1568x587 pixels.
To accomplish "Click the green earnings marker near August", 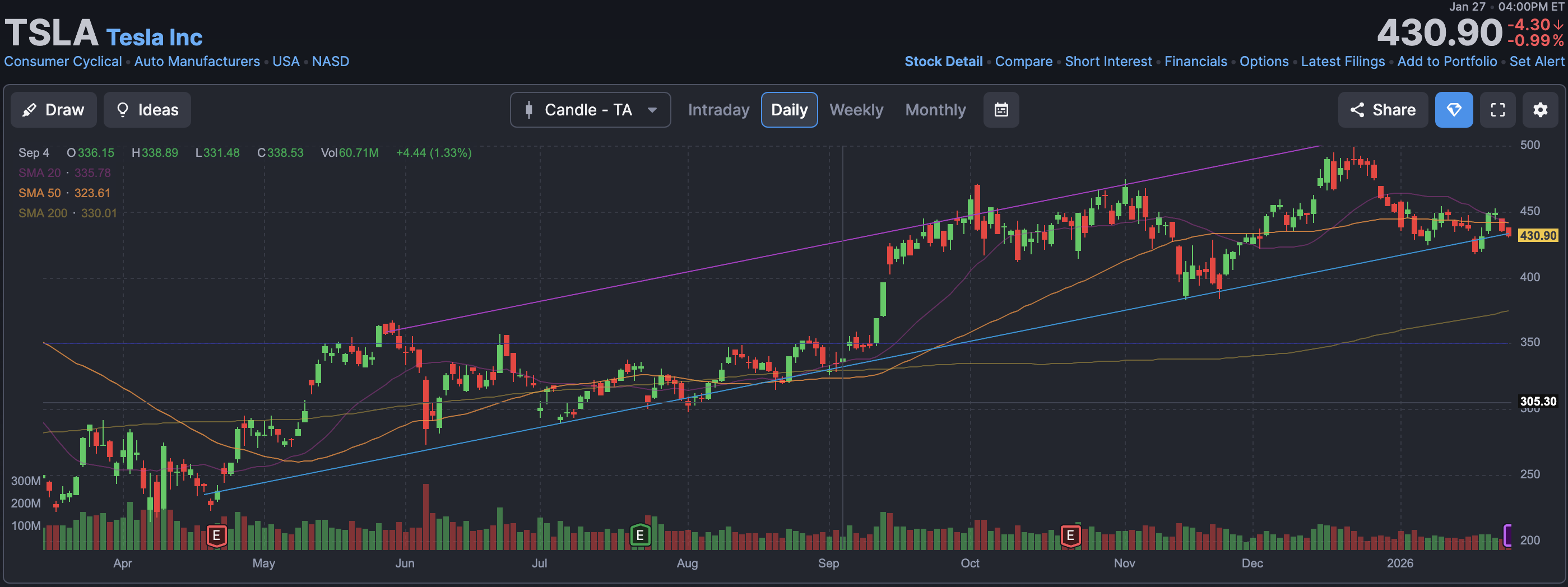I will (x=640, y=535).
